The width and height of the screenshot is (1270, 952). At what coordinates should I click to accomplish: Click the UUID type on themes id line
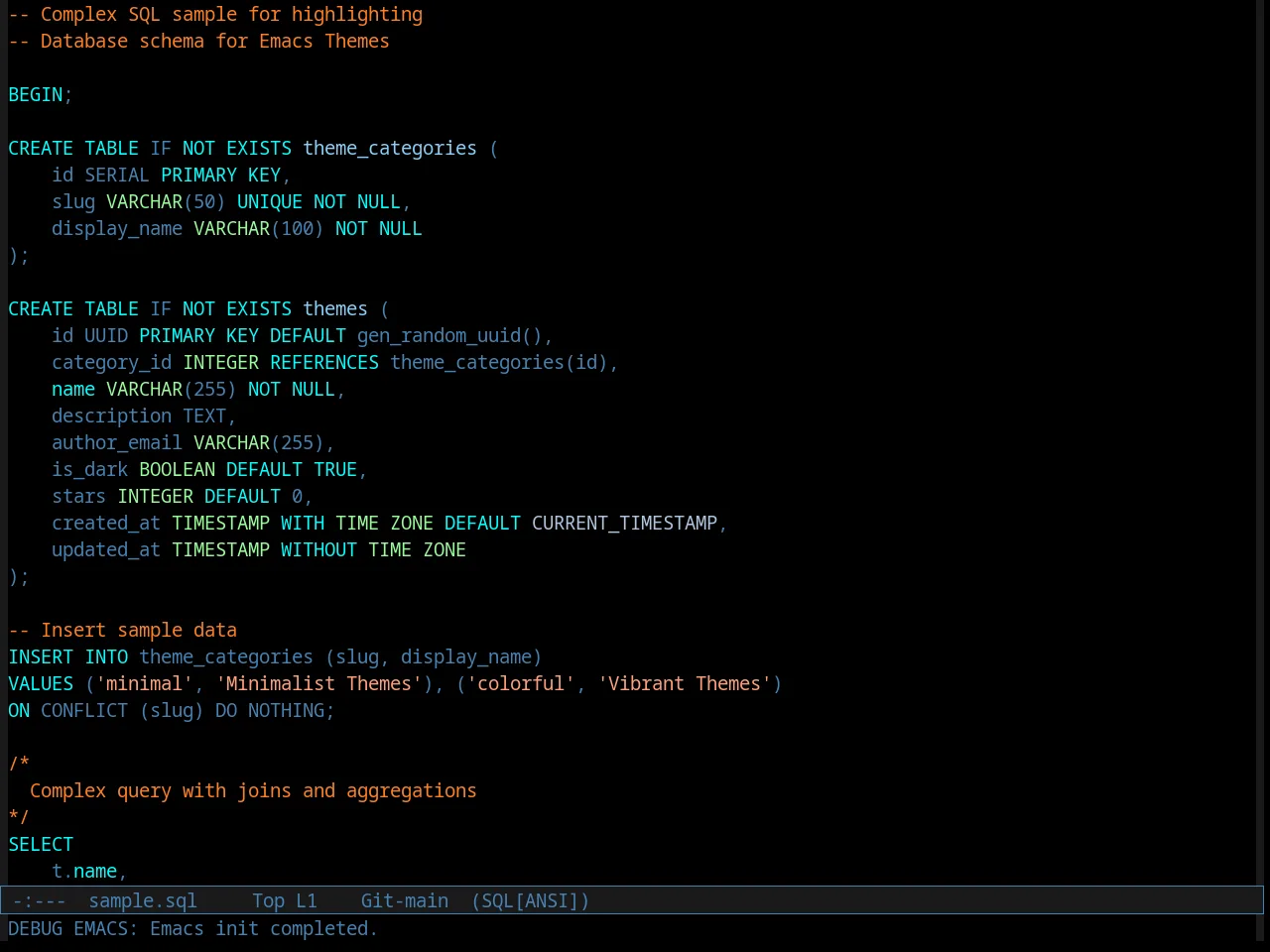click(x=106, y=335)
